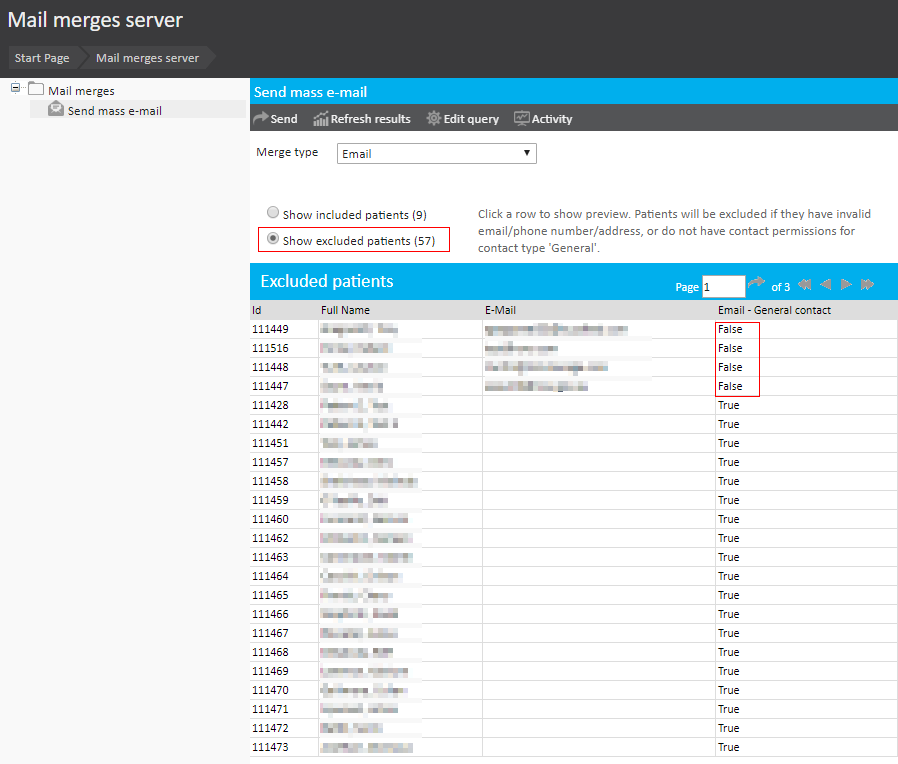Viewport: 898px width, 764px height.
Task: Click the Email - General contact header
Action: pyautogui.click(x=774, y=310)
